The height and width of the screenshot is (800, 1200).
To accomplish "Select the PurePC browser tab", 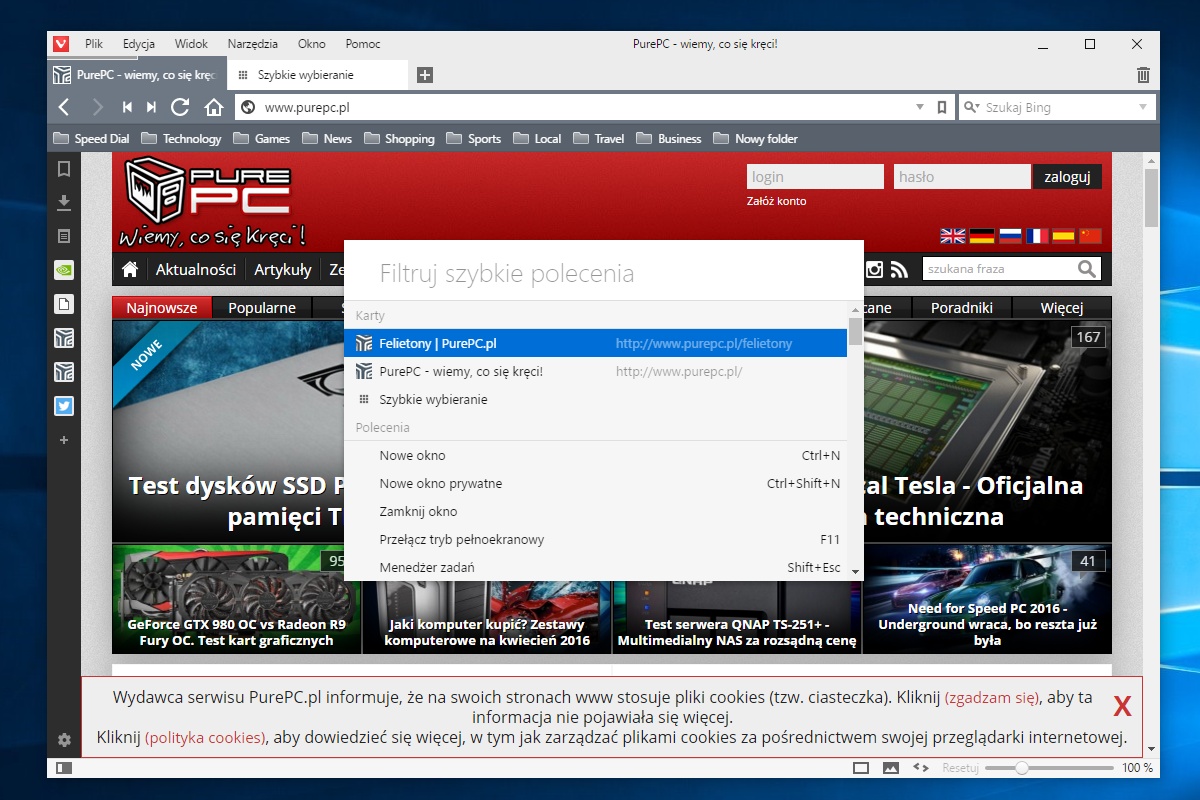I will coord(137,75).
